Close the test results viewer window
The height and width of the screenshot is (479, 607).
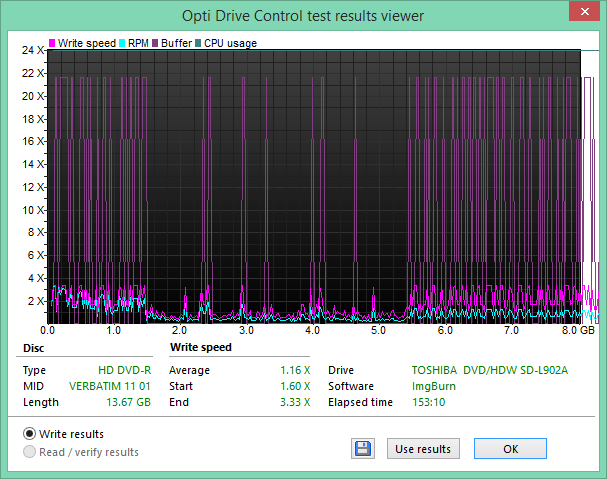585,12
